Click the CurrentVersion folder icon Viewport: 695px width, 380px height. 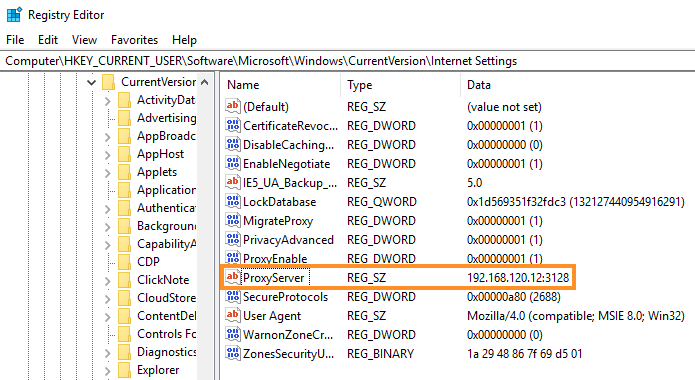click(x=109, y=82)
